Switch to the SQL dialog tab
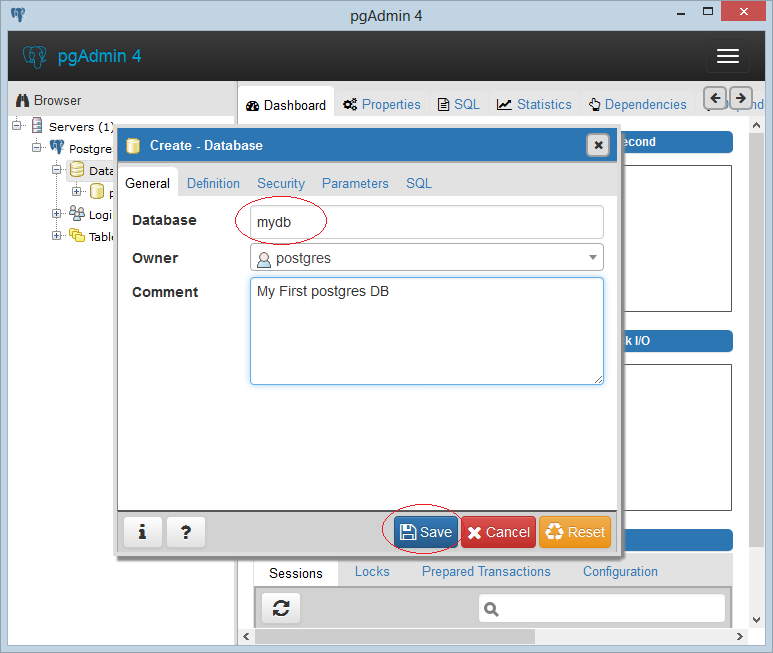The height and width of the screenshot is (653, 773). pos(419,183)
